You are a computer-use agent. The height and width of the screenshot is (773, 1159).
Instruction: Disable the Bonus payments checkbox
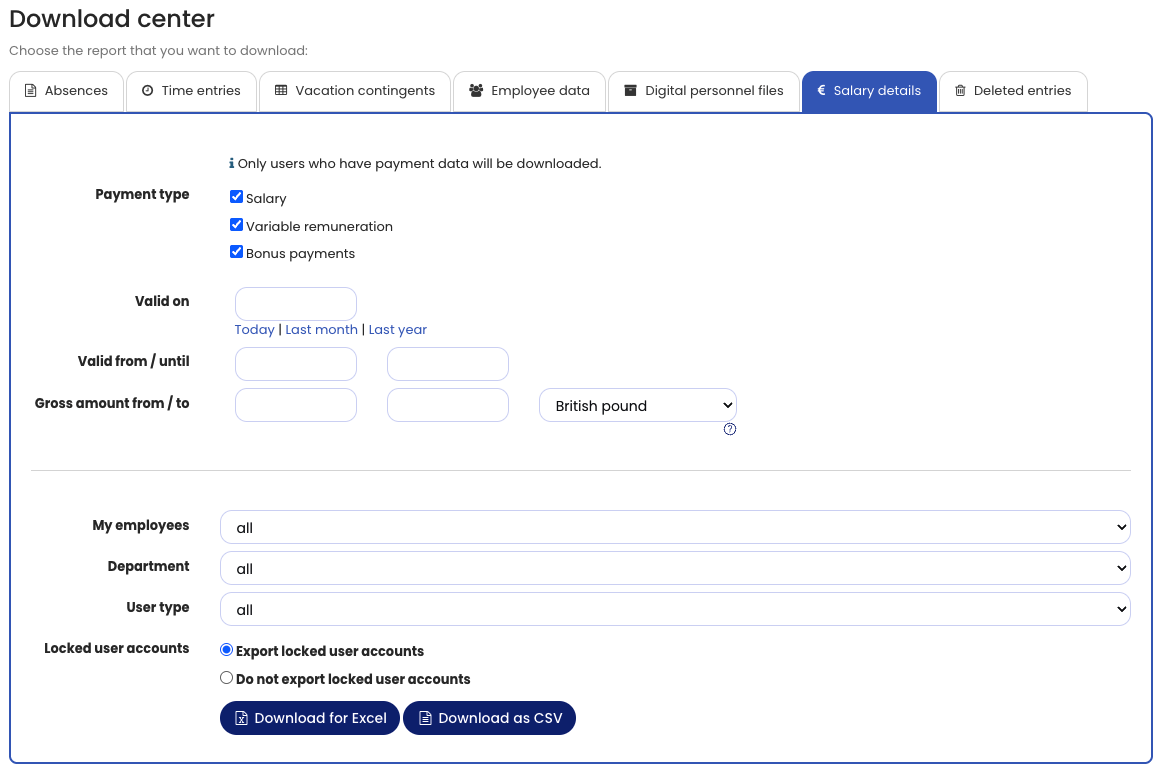(x=237, y=252)
